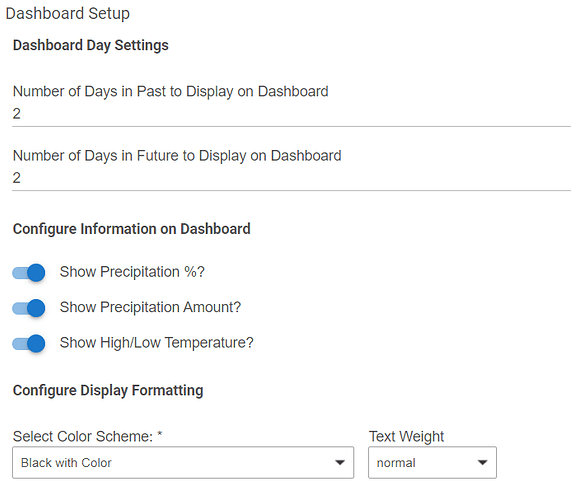Click the Dashboard Day Settings heading
This screenshot has width=571, height=500.
point(91,46)
